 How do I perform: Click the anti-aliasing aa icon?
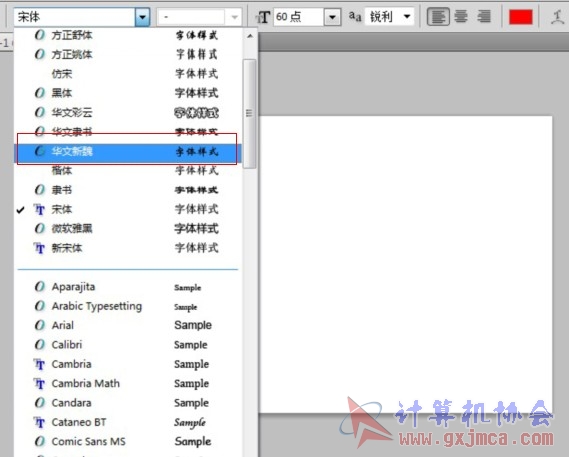coord(355,17)
